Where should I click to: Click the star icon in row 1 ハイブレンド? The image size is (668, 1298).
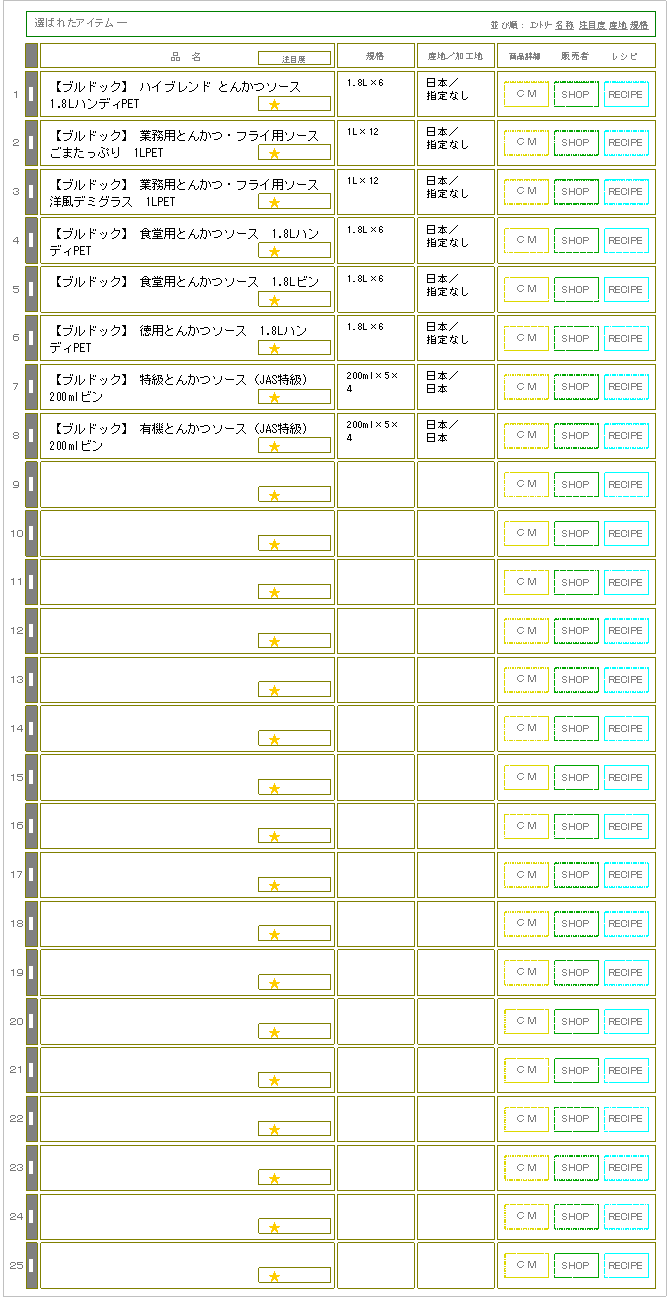pos(274,104)
